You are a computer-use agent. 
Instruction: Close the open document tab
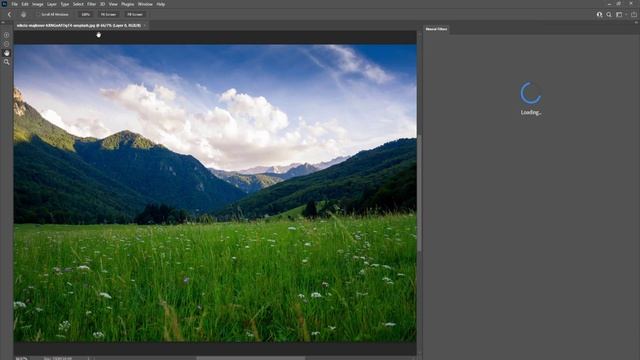(145, 25)
